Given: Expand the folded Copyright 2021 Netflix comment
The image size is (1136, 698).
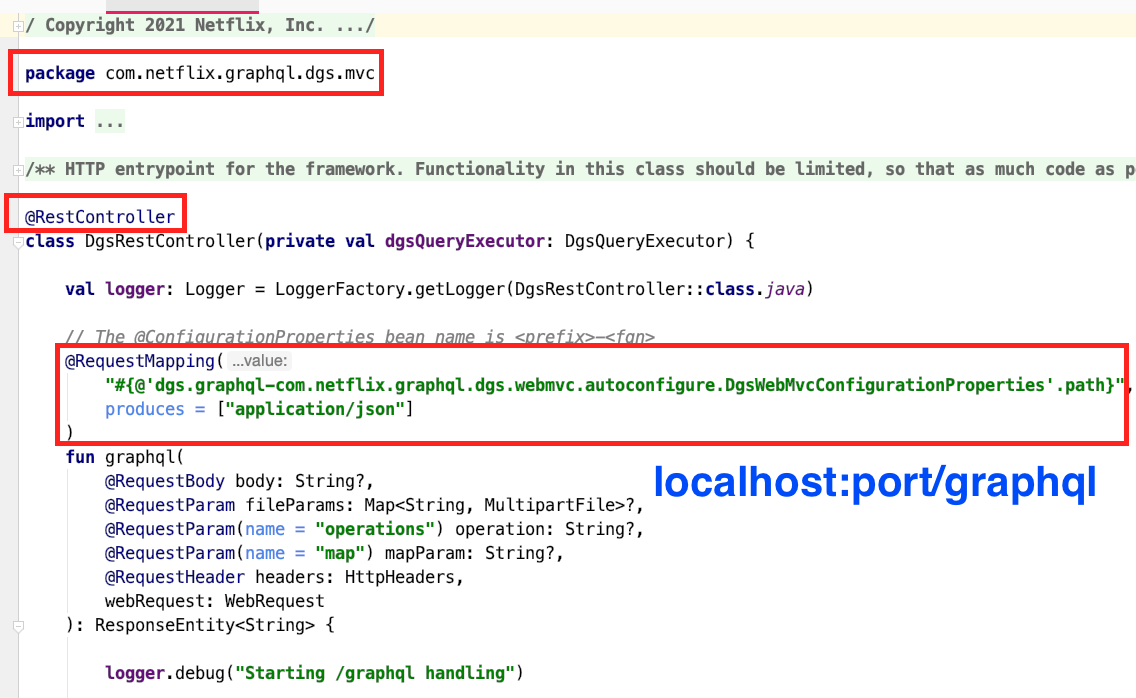Looking at the screenshot, I should click(x=18, y=27).
